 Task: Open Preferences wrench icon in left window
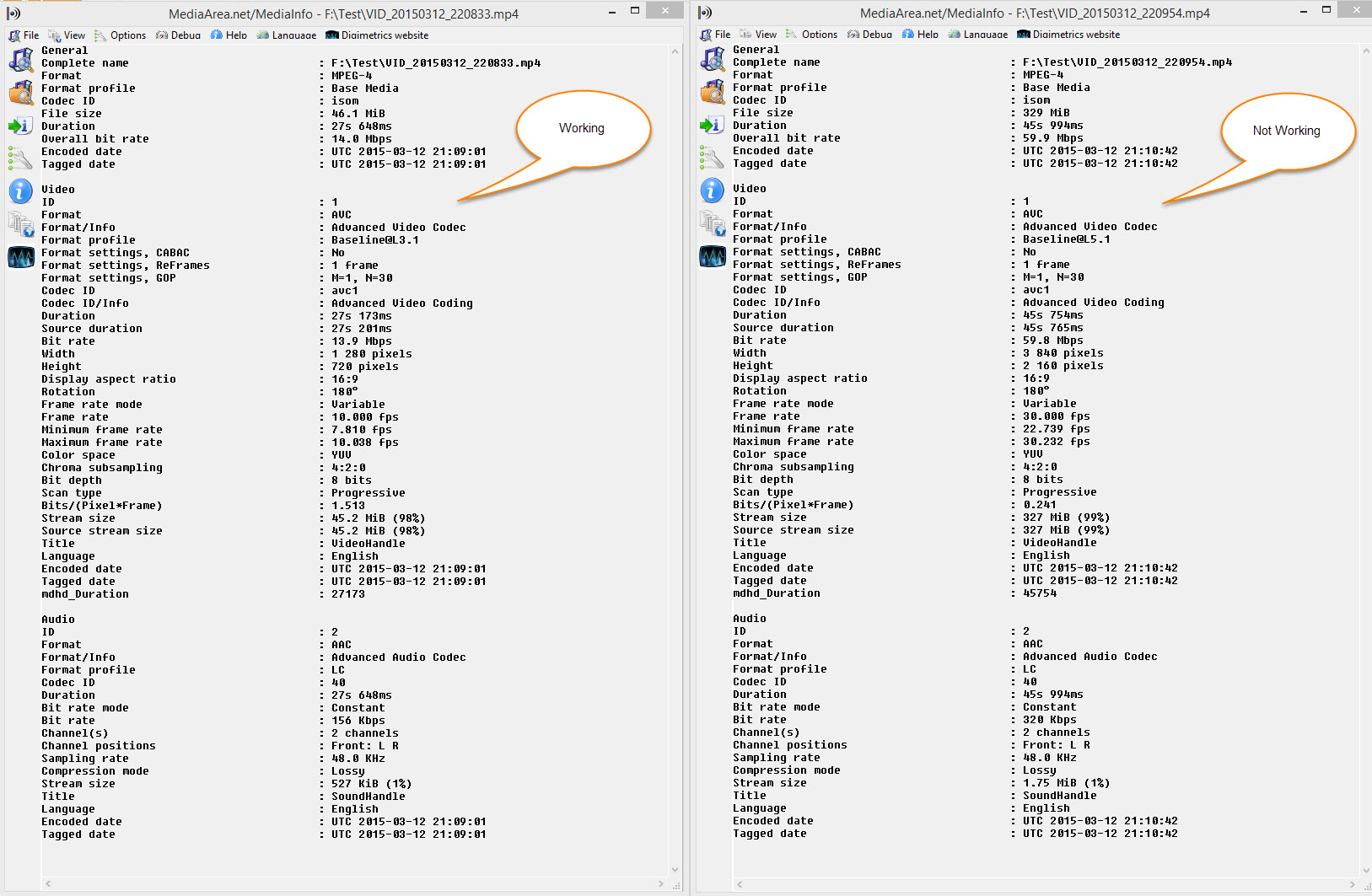coord(21,158)
